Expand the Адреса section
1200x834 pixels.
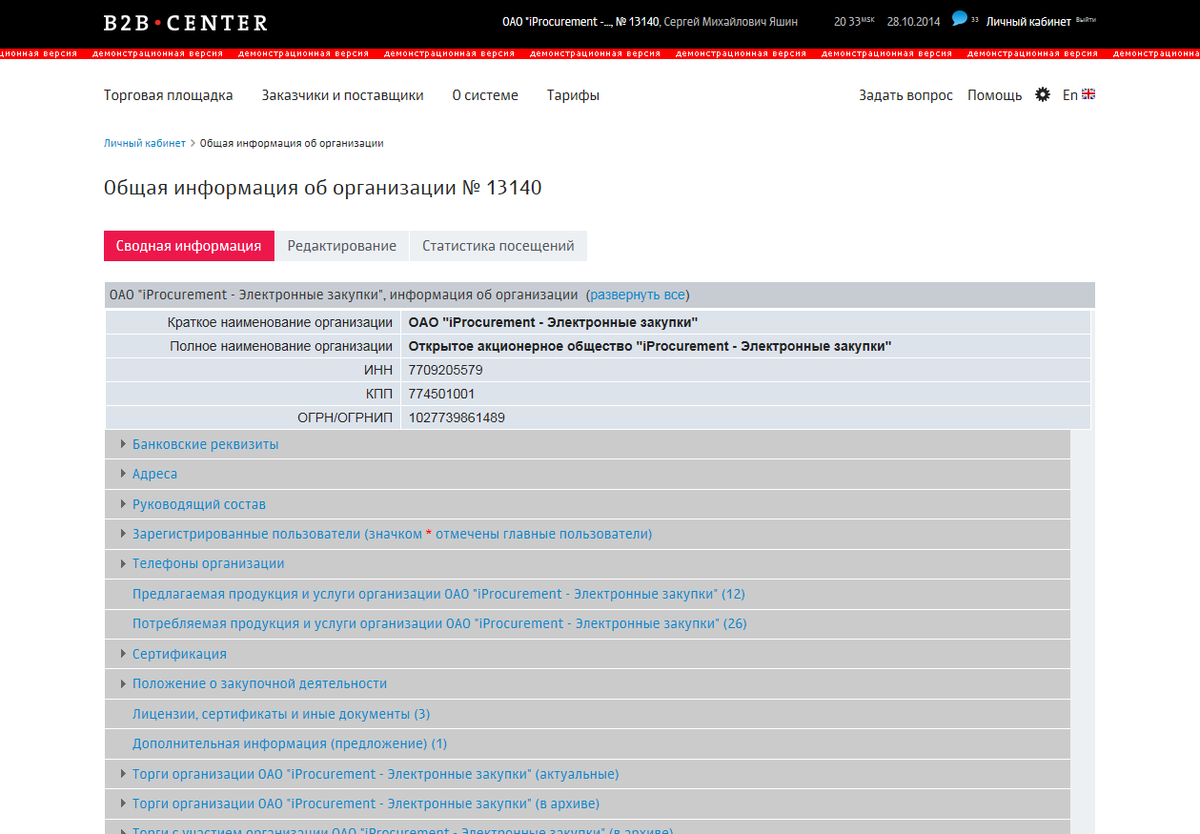pos(154,474)
